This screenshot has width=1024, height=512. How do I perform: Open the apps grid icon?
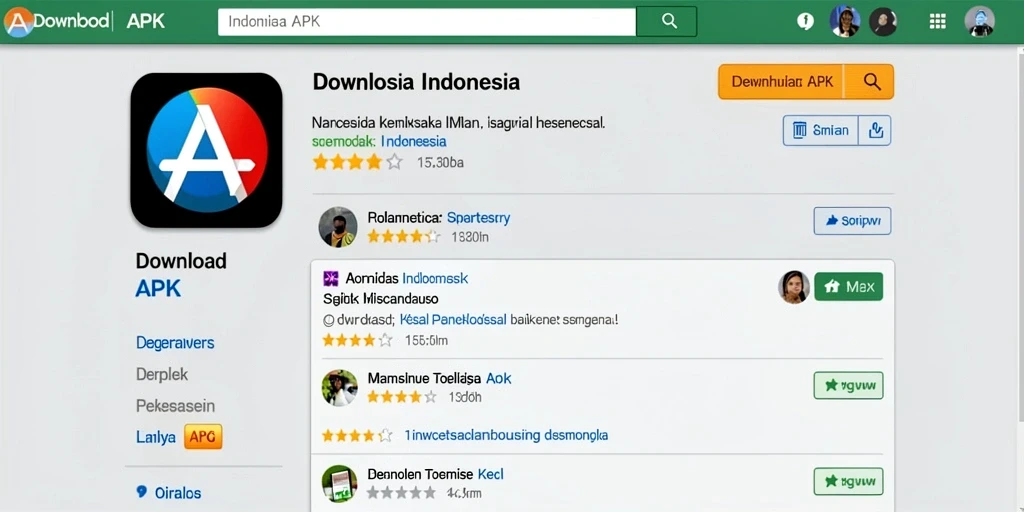937,22
